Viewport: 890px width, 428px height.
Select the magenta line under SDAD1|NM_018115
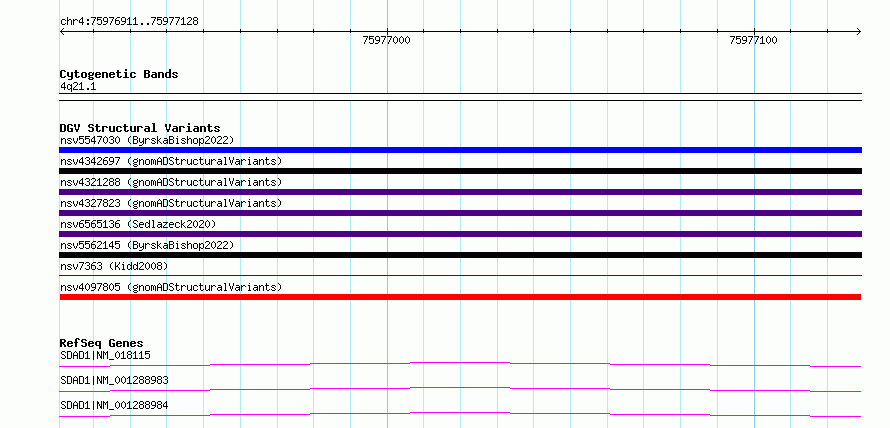(x=460, y=364)
